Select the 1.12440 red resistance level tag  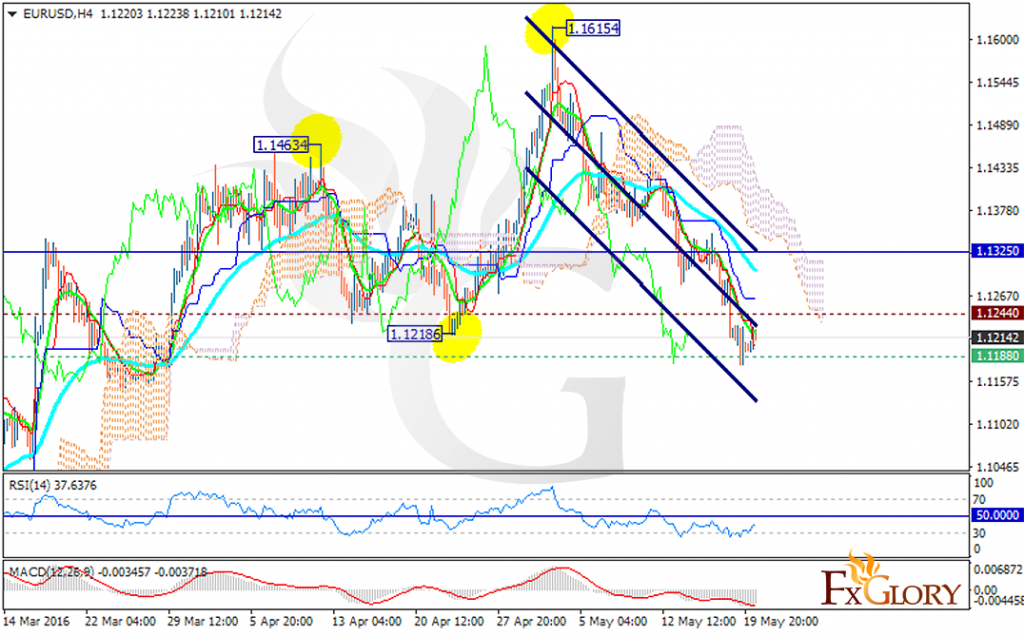(x=997, y=313)
